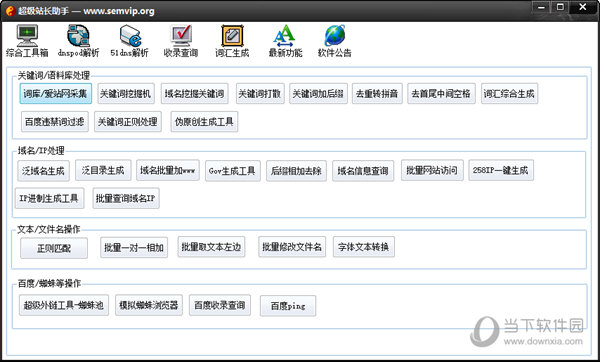Click the 字体文本转换 button
The image size is (600, 362).
point(364,247)
